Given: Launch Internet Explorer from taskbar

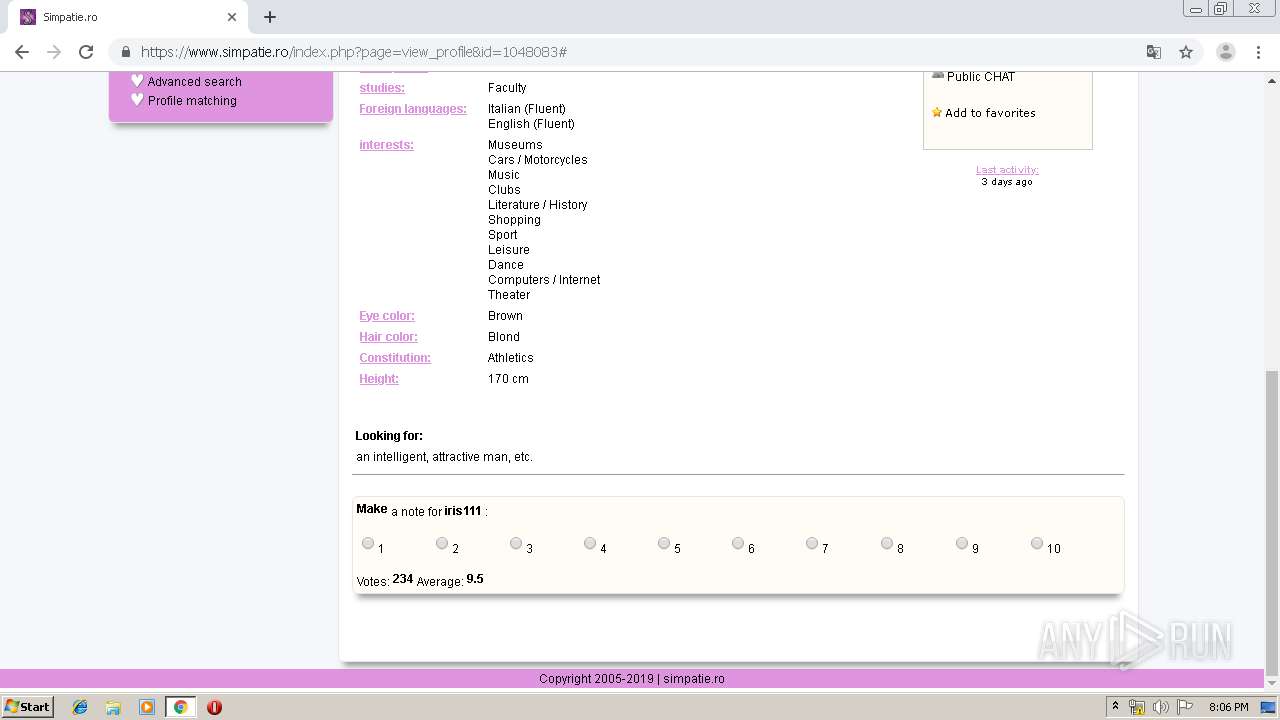Looking at the screenshot, I should click(80, 707).
